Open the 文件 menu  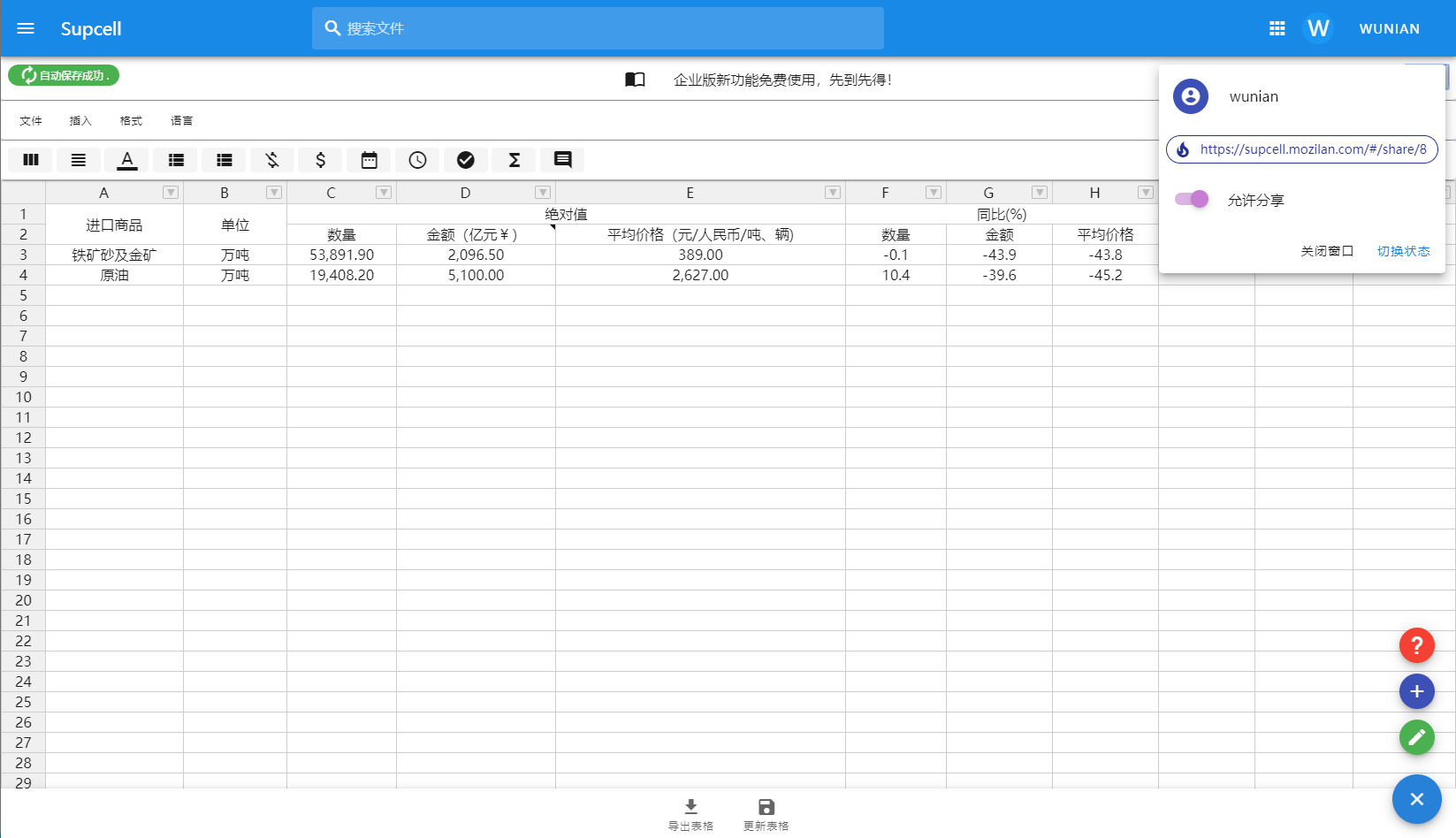(x=31, y=121)
